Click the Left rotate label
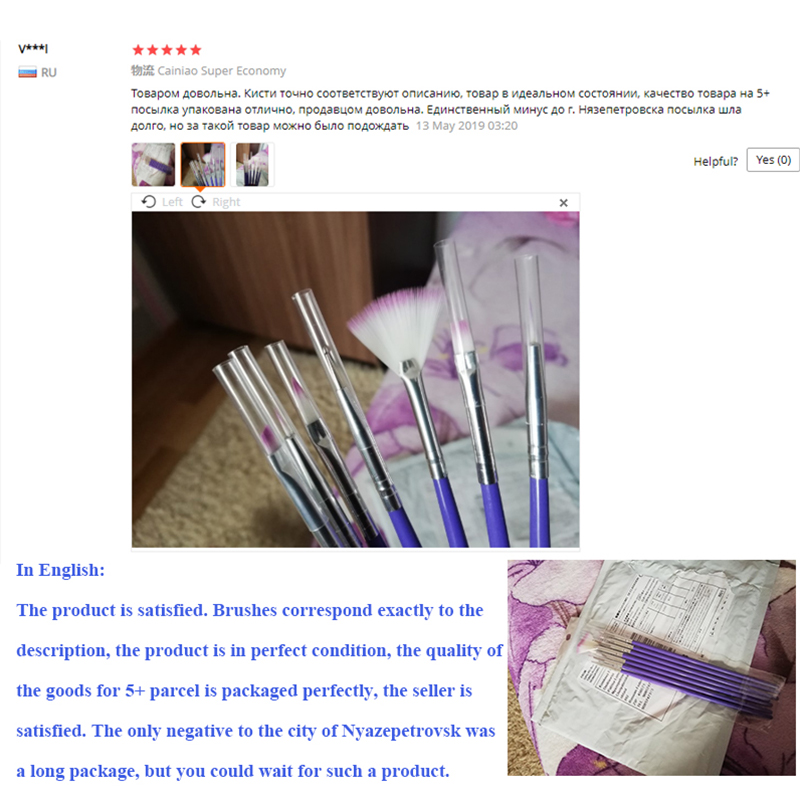Viewport: 800px width, 800px height. click(172, 202)
